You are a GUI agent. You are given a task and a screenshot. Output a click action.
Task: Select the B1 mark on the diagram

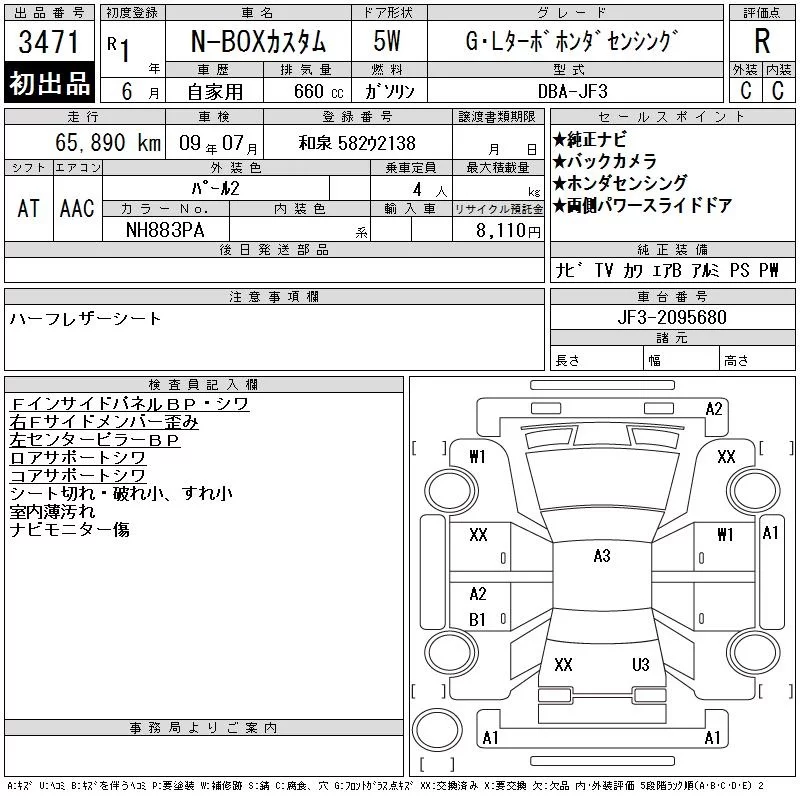477,620
